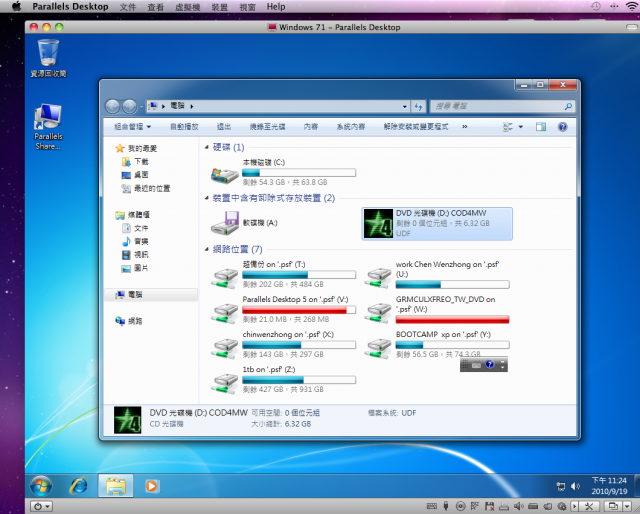Select chinwenzhong on '.psf' (X:) drive
640x514 pixels.
click(x=283, y=344)
